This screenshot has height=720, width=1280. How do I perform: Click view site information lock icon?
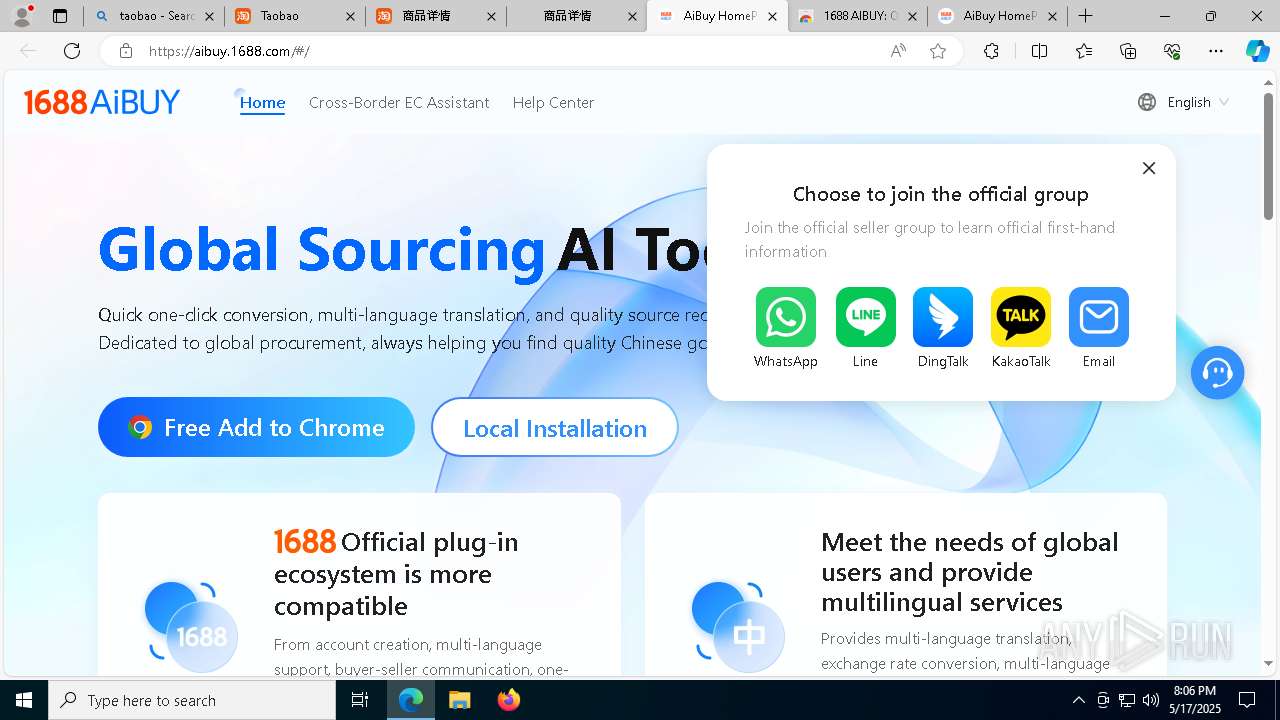125,51
